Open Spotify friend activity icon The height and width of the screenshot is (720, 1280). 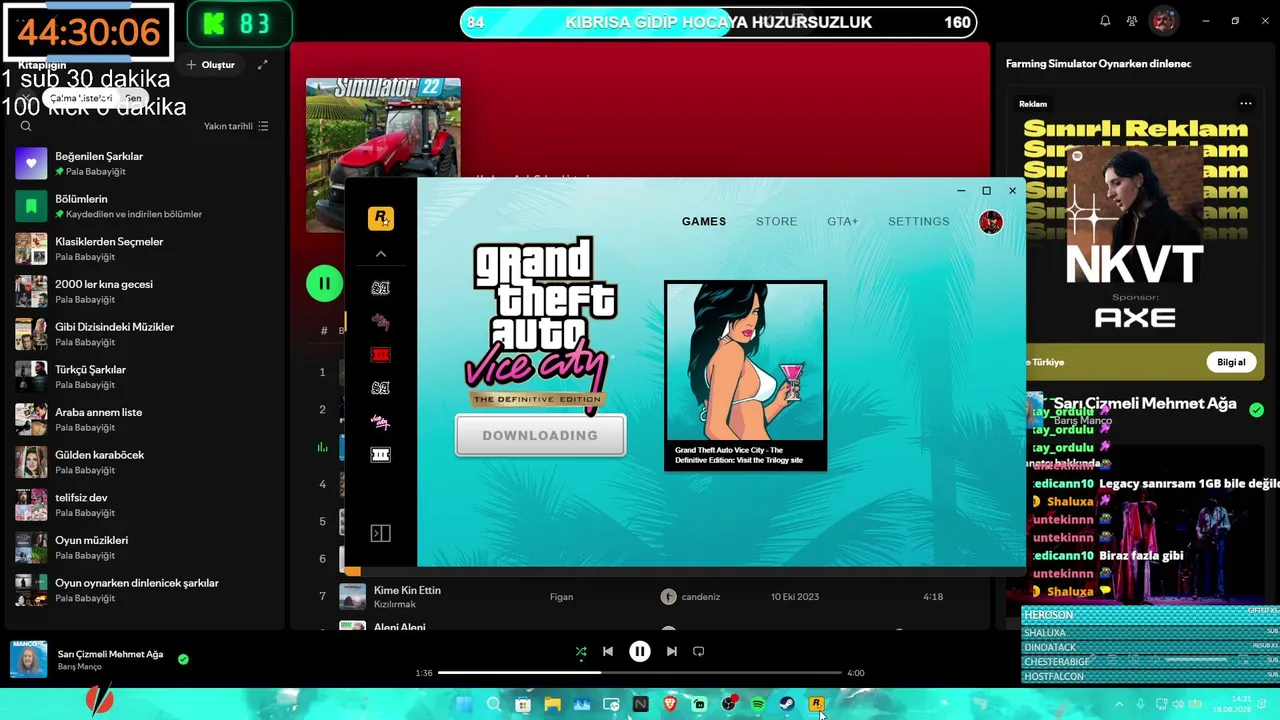[1132, 21]
